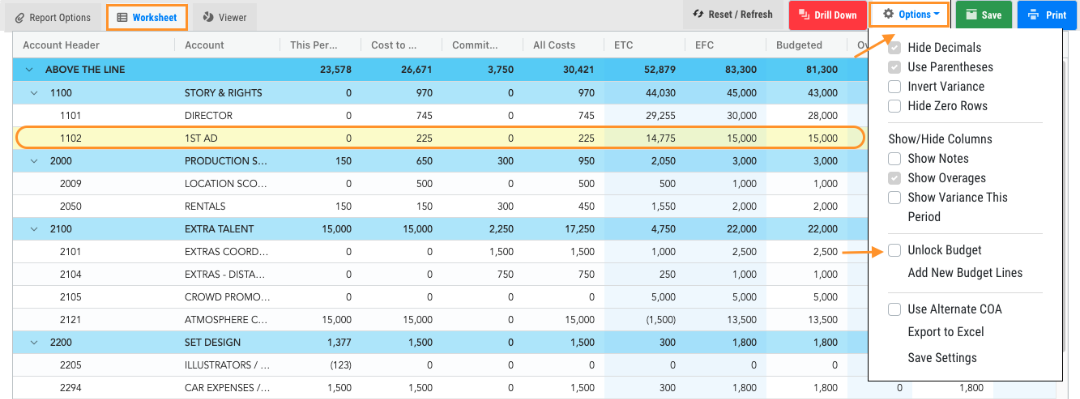Click the Budgeted column header
The width and height of the screenshot is (1080, 399).
point(799,45)
